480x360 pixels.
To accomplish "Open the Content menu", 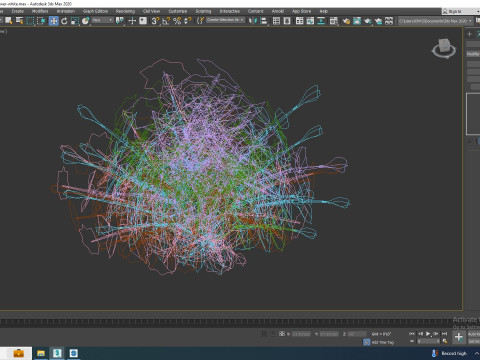I will click(255, 11).
